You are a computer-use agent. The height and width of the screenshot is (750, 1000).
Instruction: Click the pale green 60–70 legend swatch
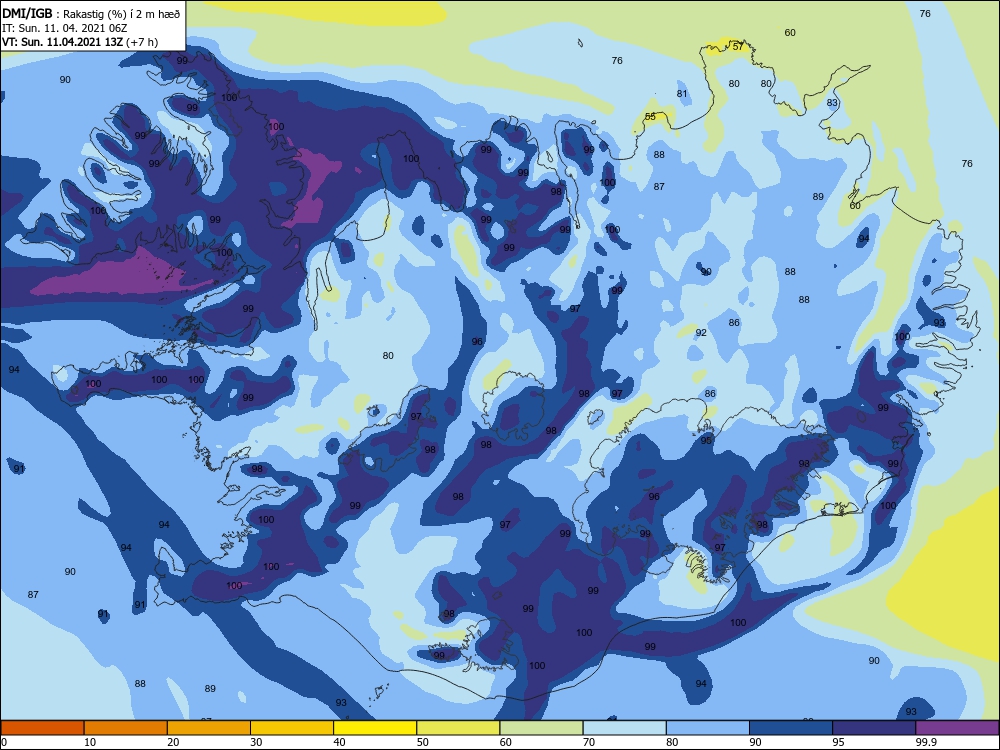pos(541,728)
